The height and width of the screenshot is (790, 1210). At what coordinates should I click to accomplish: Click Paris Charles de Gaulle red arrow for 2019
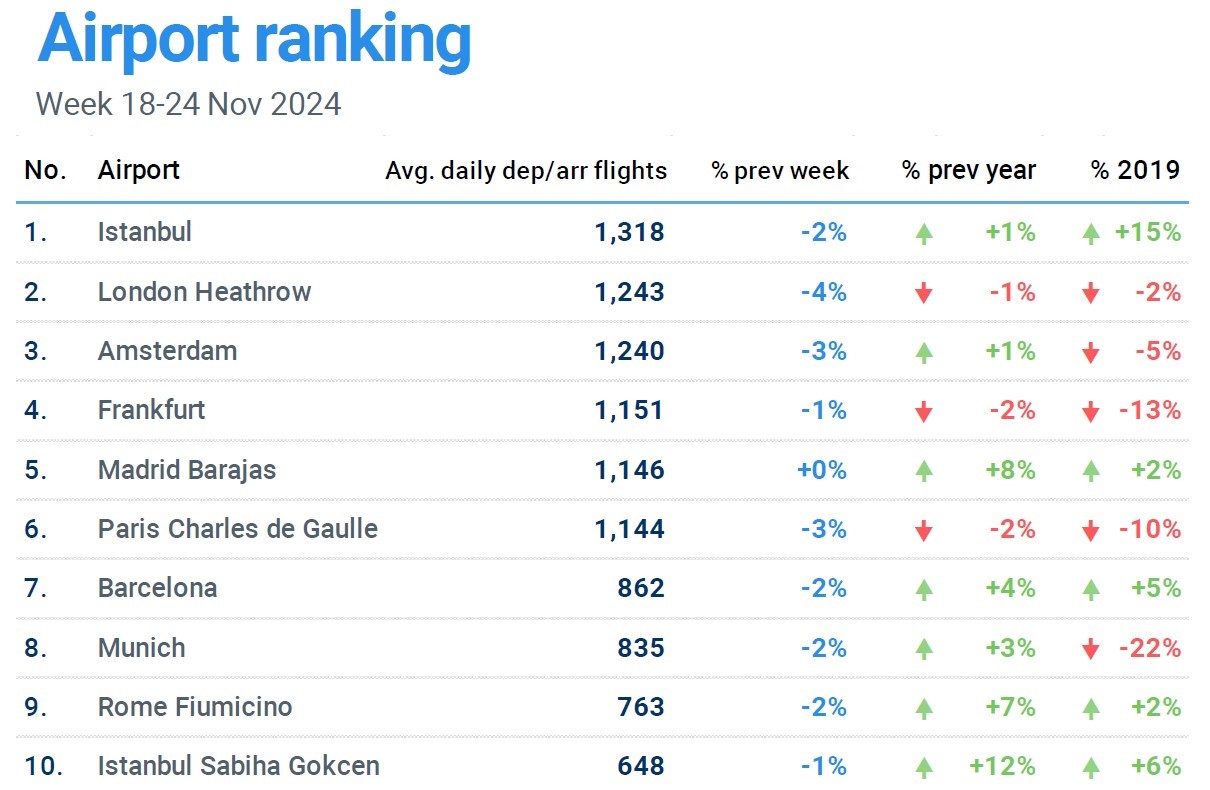(x=1091, y=530)
